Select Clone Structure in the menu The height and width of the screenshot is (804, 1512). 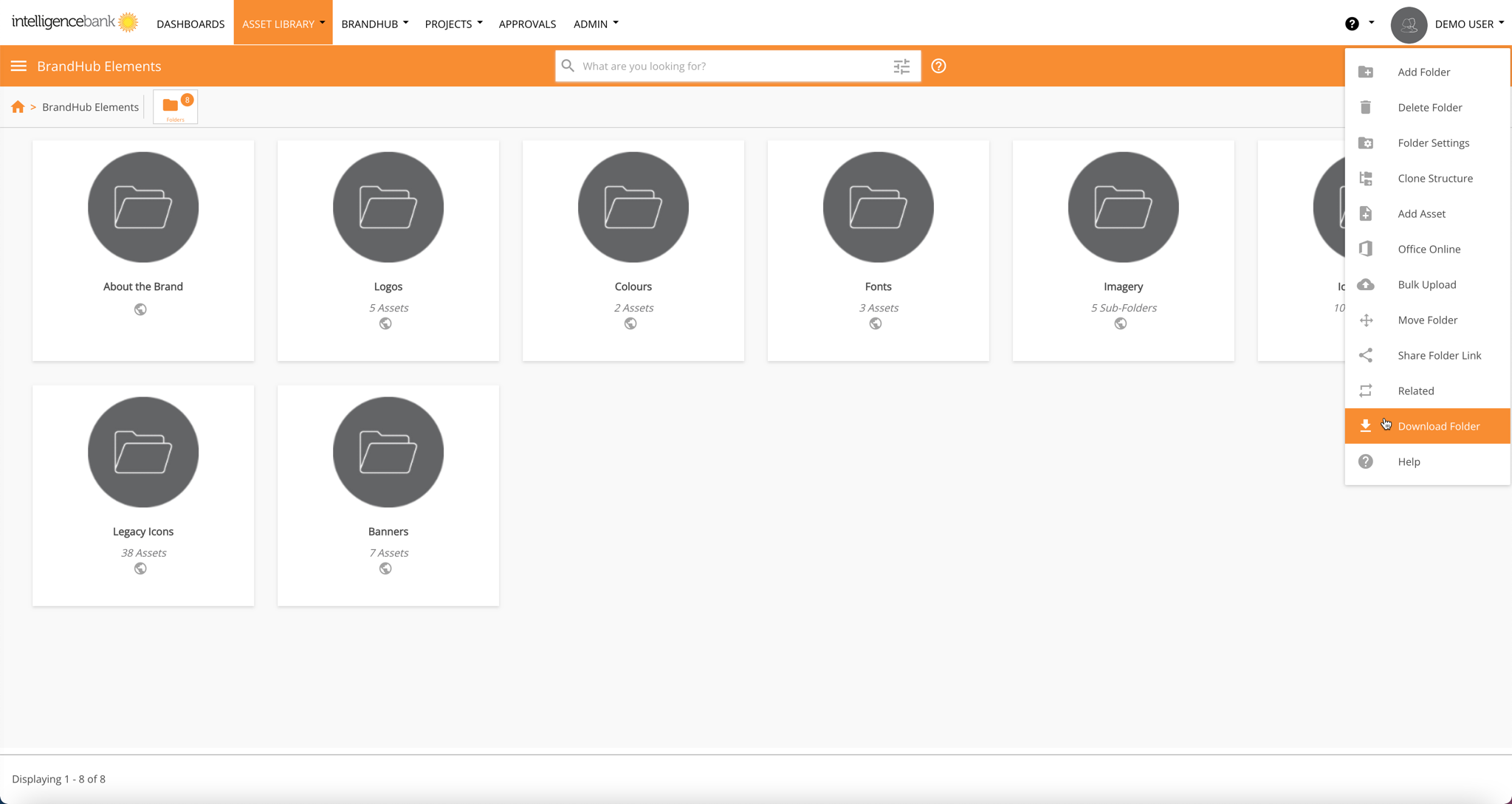[x=1434, y=178]
